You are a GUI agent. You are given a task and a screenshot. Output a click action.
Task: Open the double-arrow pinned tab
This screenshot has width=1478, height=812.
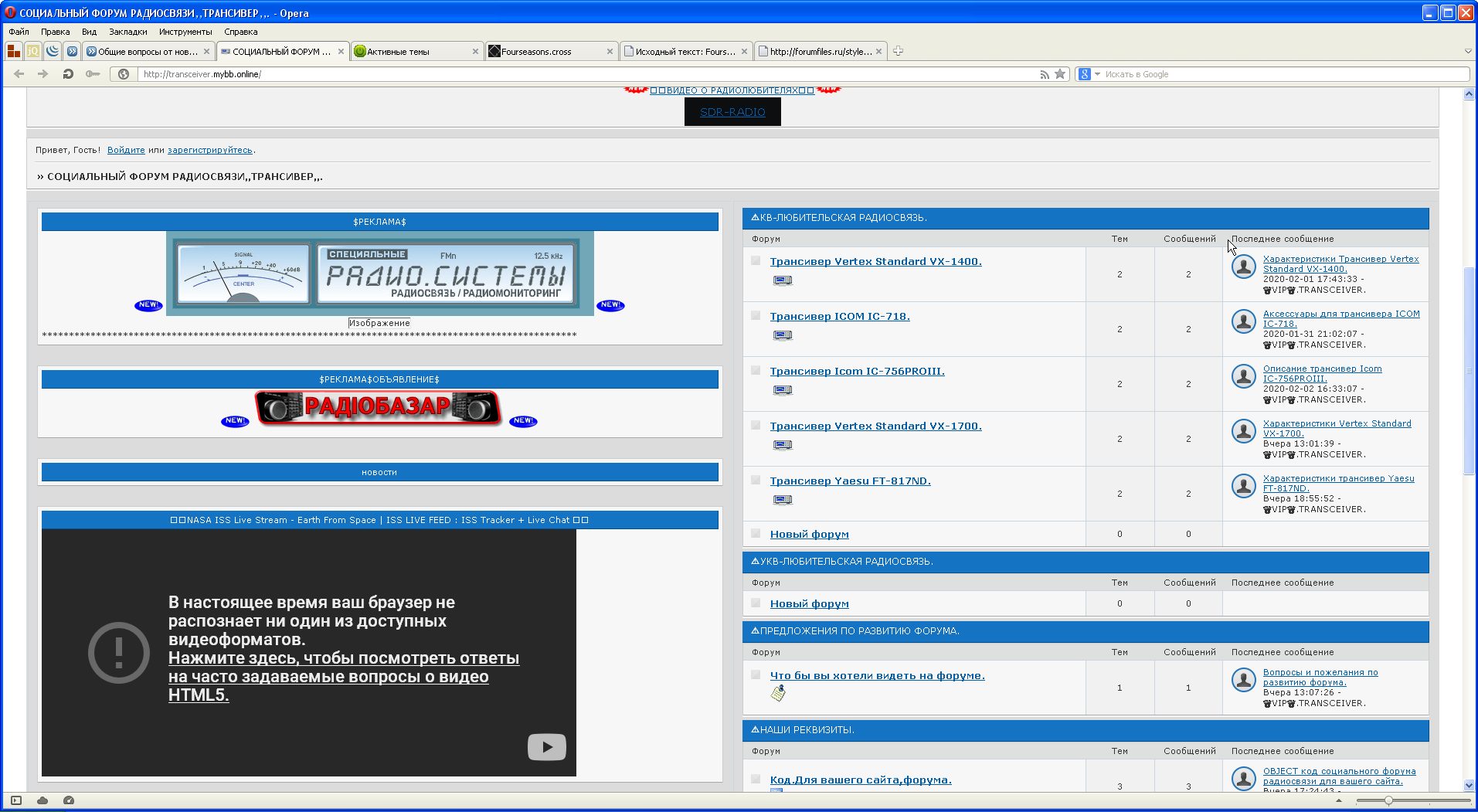click(72, 51)
